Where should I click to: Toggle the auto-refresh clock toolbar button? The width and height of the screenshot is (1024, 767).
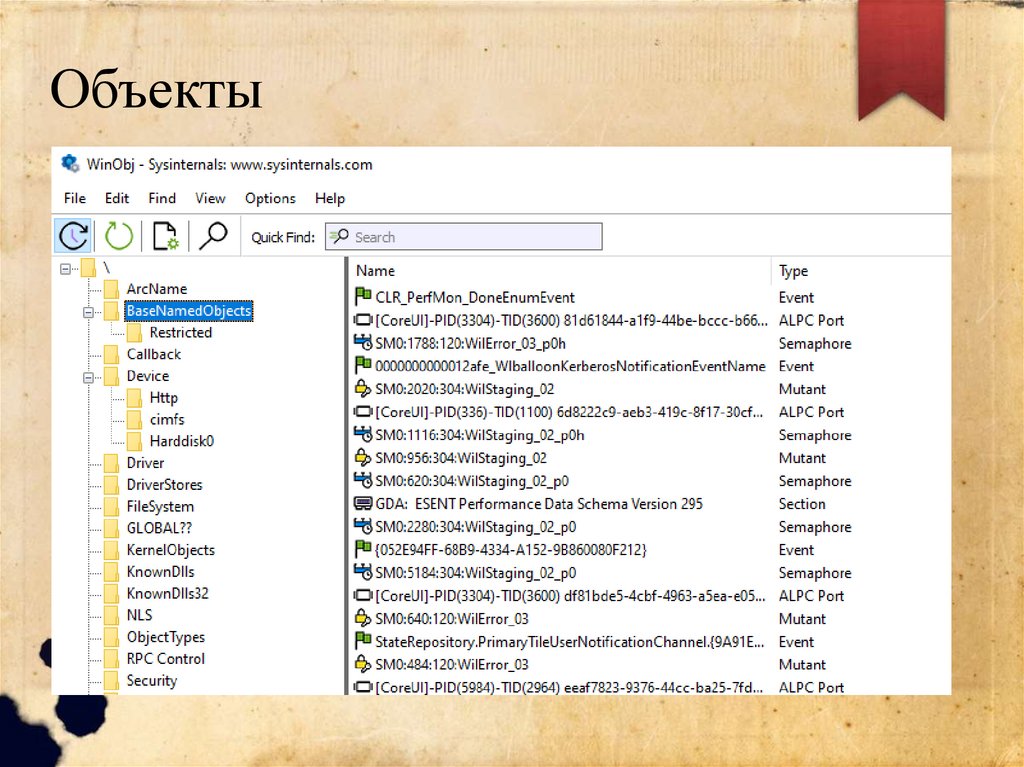73,236
